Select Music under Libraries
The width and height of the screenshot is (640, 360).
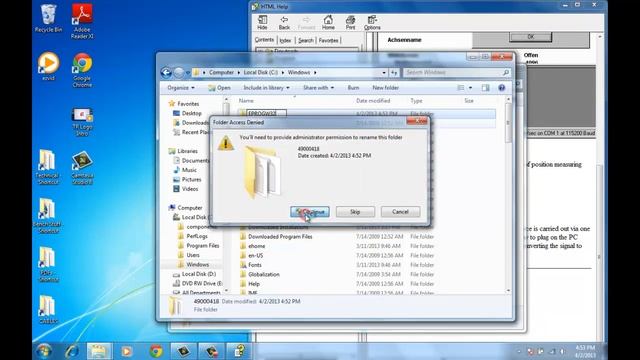[189, 170]
